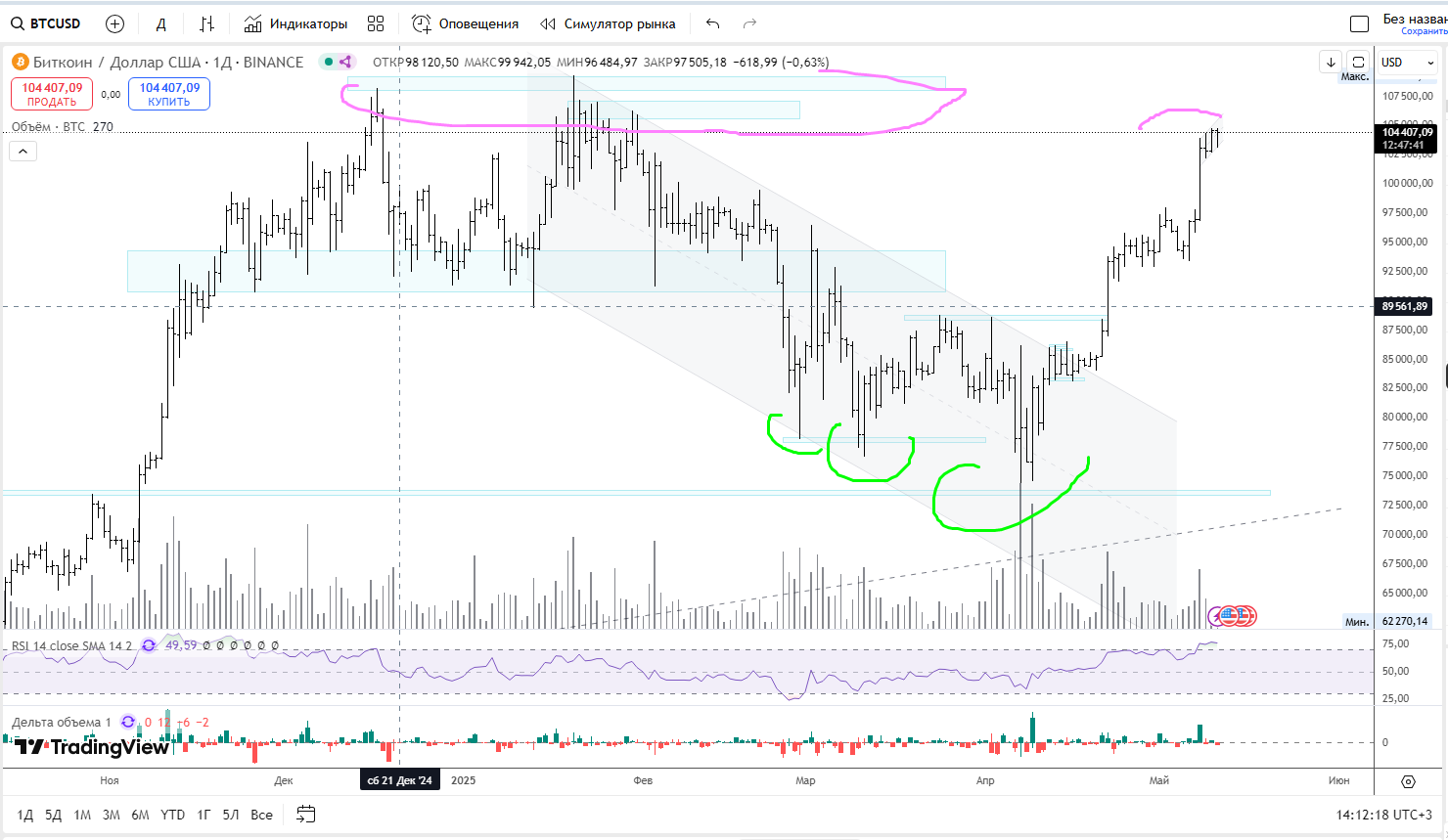Select the 1Г date range
Screen dimensions: 1448x840
[x=204, y=815]
